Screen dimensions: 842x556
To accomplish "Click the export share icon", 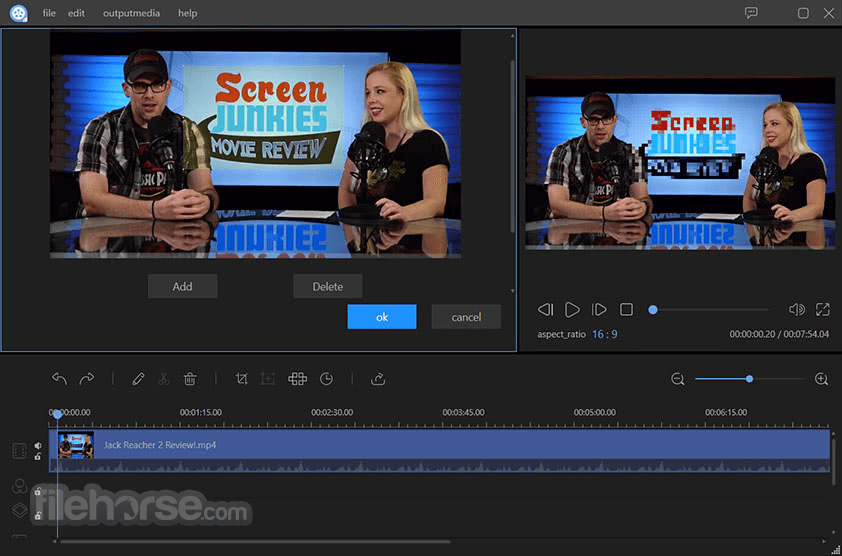I will tap(378, 379).
